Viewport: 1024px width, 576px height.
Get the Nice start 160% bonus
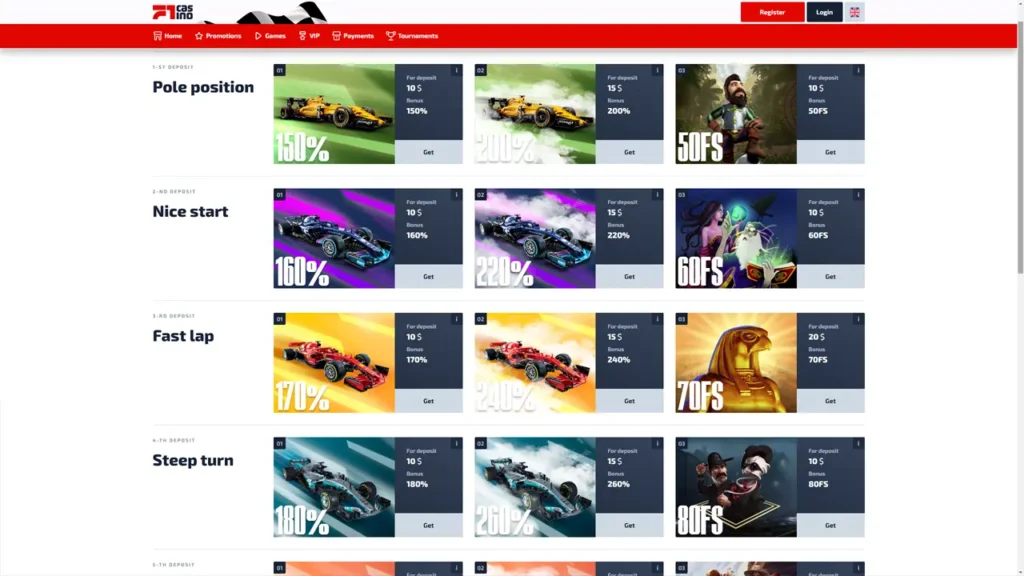428,276
